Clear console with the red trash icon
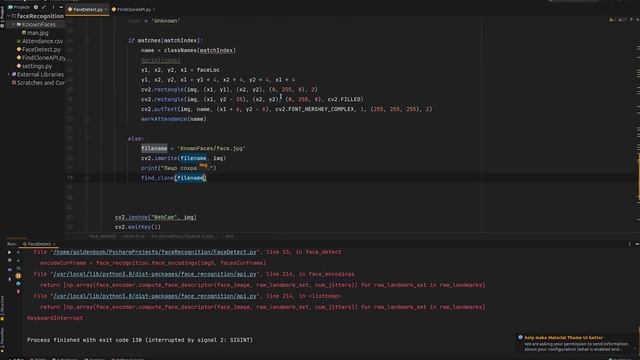 tap(18, 291)
